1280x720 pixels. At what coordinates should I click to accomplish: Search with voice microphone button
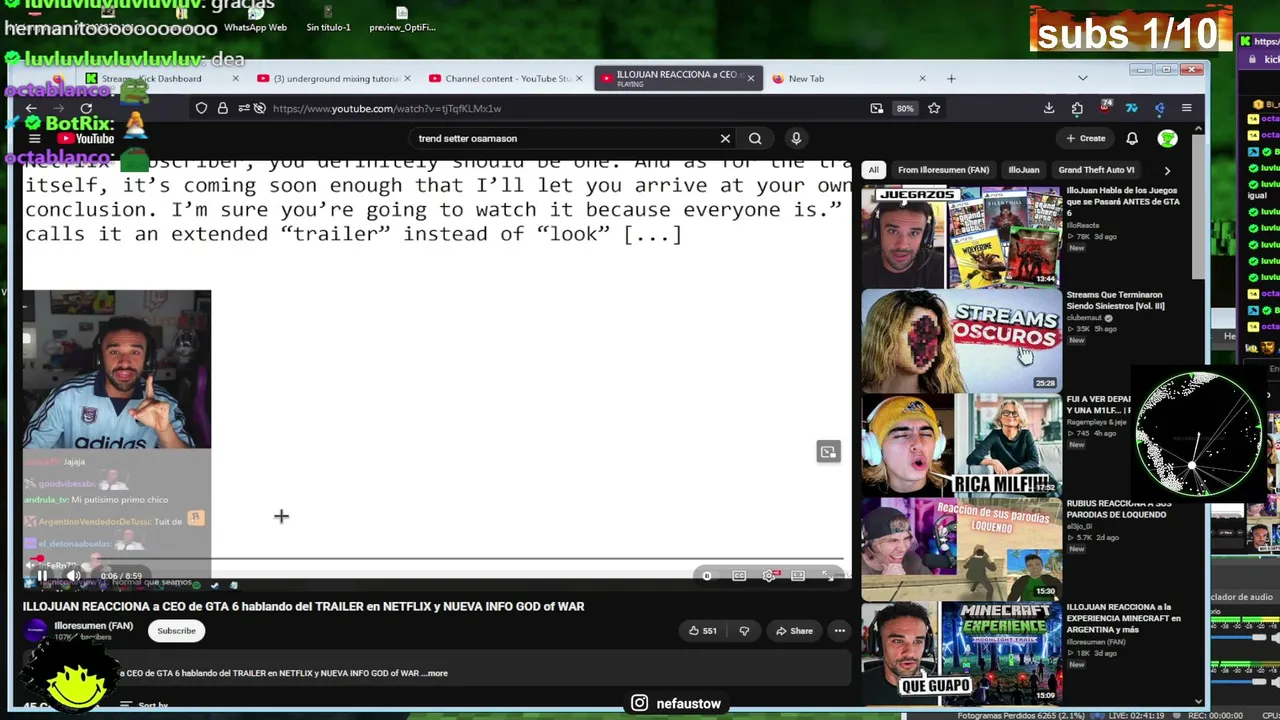tap(796, 139)
